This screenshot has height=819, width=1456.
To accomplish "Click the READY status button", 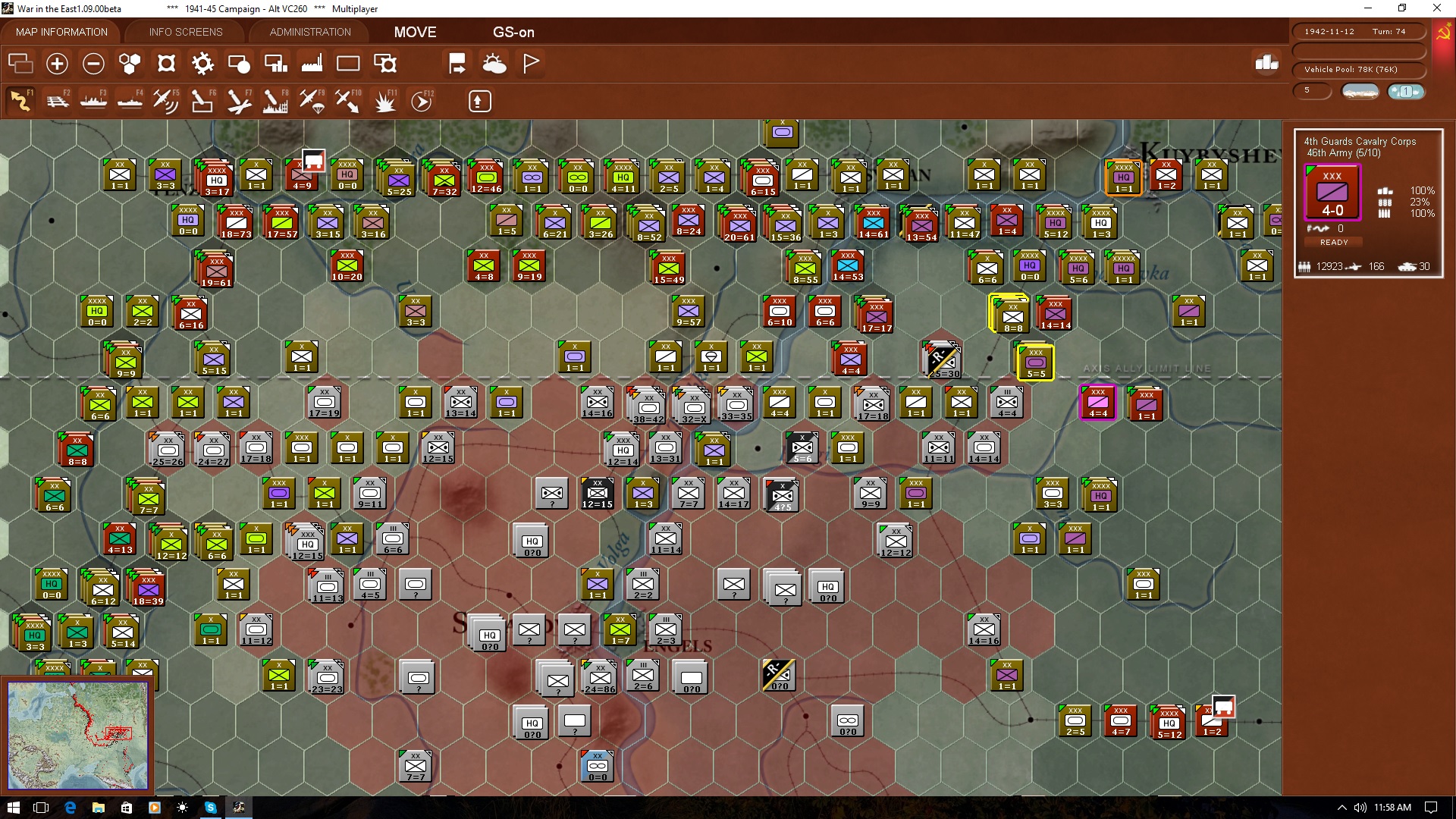I will pyautogui.click(x=1334, y=243).
